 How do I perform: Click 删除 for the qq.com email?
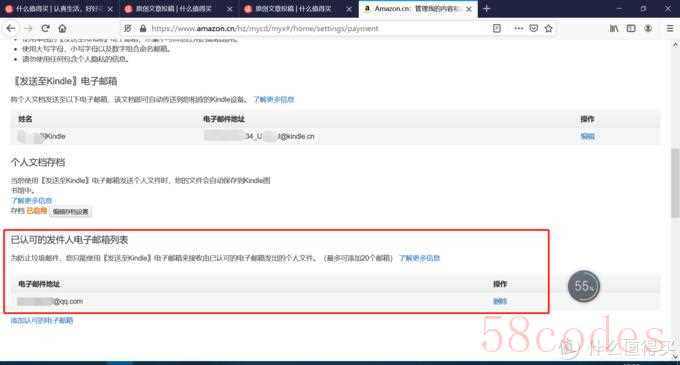[x=500, y=301]
